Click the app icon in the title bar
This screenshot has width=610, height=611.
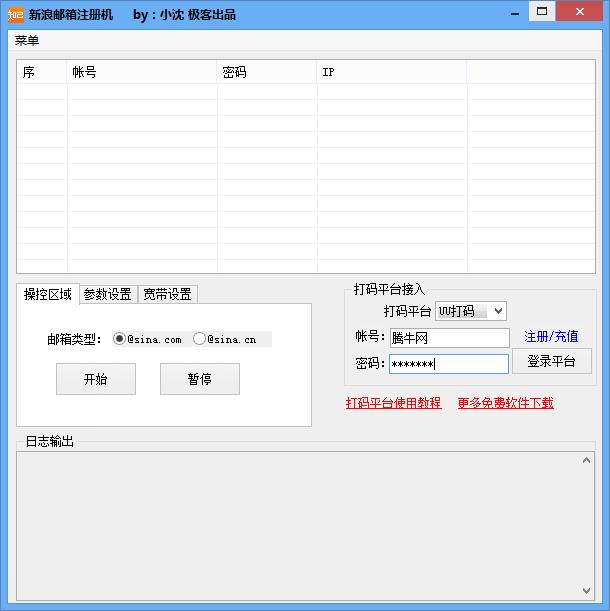[14, 14]
